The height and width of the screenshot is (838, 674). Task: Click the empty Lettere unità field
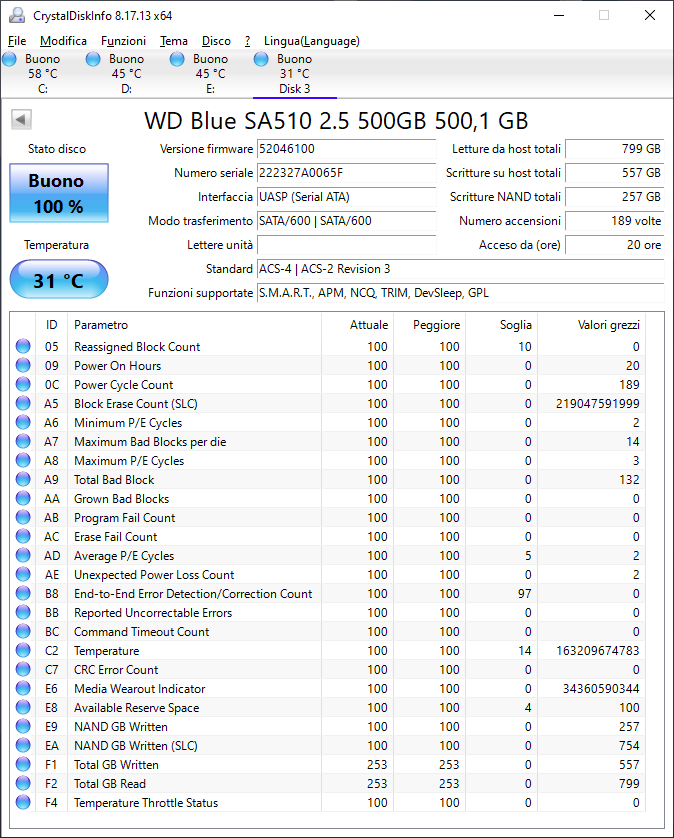pyautogui.click(x=346, y=245)
